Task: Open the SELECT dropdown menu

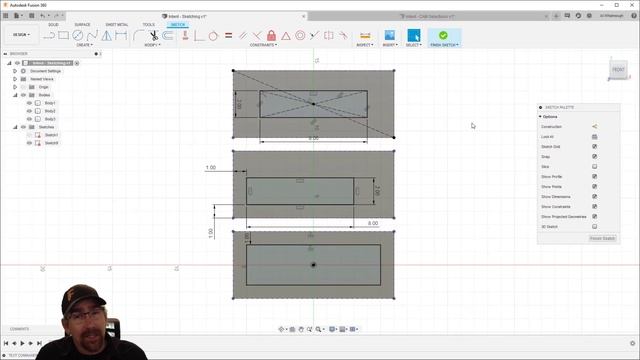Action: tap(413, 45)
